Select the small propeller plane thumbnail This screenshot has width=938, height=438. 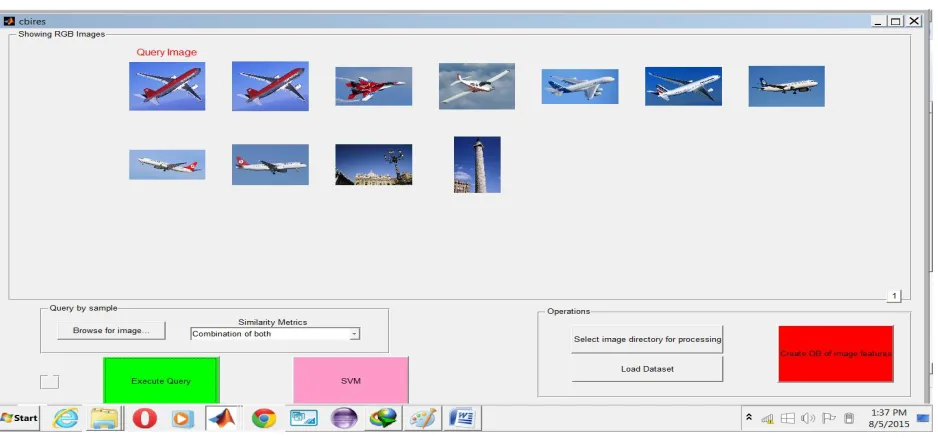(x=477, y=86)
